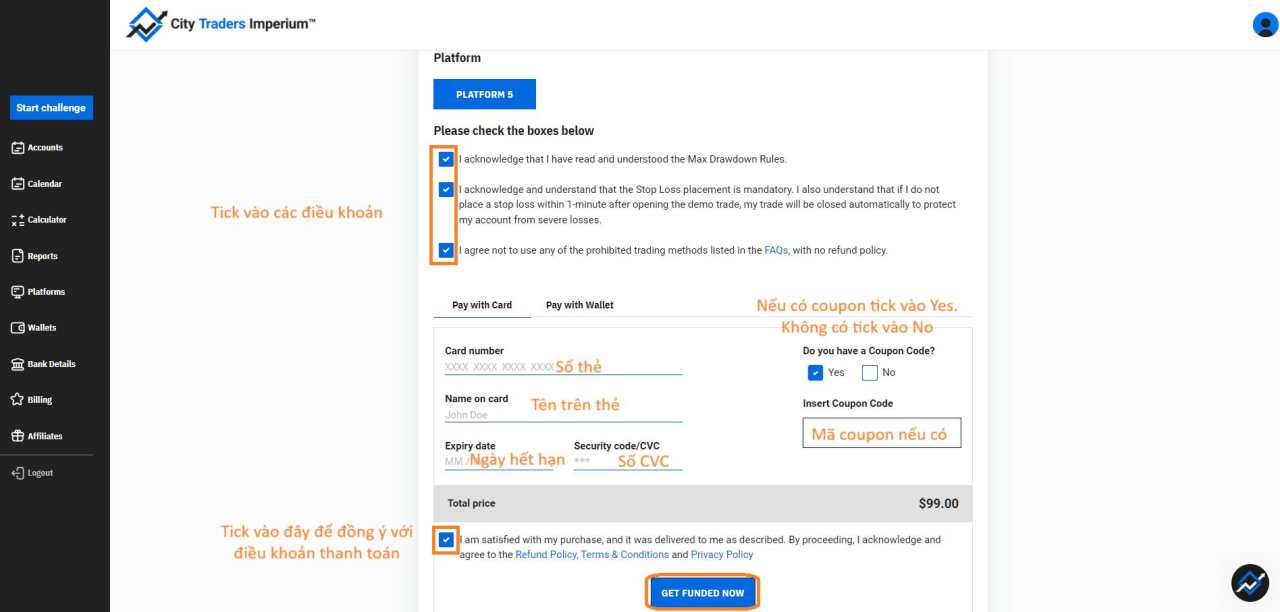Open Reports menu item
1280x612 pixels.
click(x=43, y=256)
